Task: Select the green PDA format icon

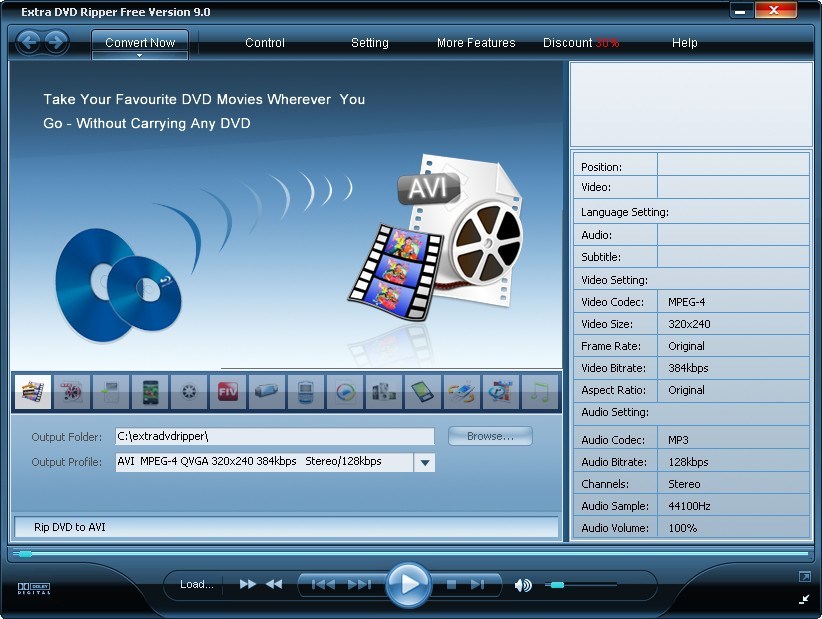Action: click(423, 392)
